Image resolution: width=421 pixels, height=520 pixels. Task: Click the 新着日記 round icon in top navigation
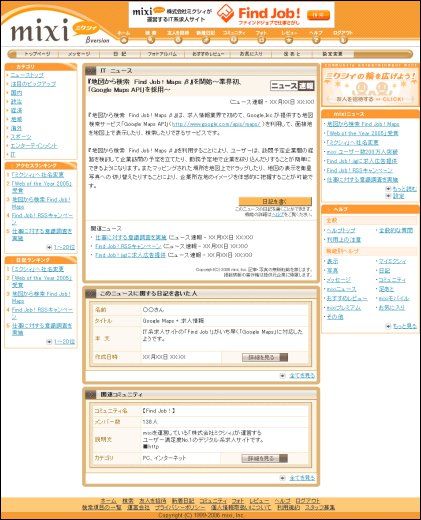tap(206, 40)
